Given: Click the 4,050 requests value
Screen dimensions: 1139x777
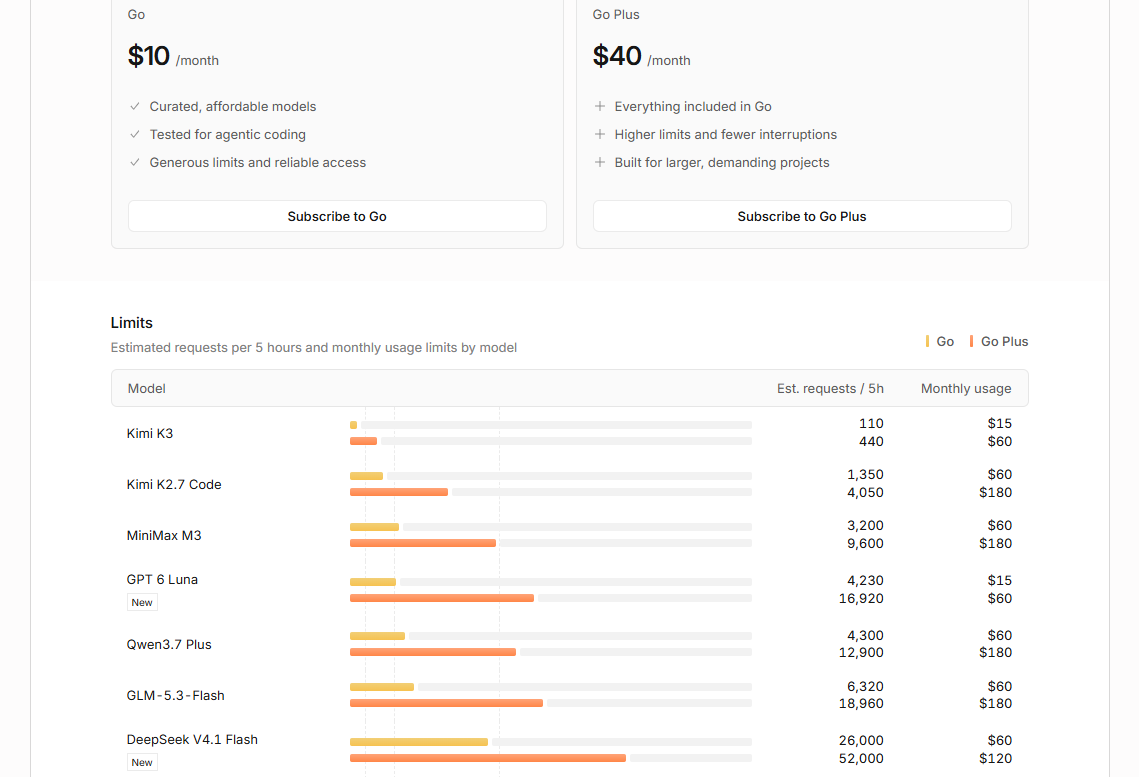Looking at the screenshot, I should pos(865,492).
